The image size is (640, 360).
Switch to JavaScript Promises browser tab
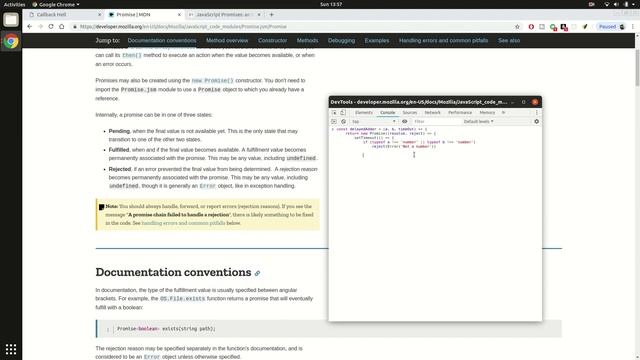[x=224, y=15]
